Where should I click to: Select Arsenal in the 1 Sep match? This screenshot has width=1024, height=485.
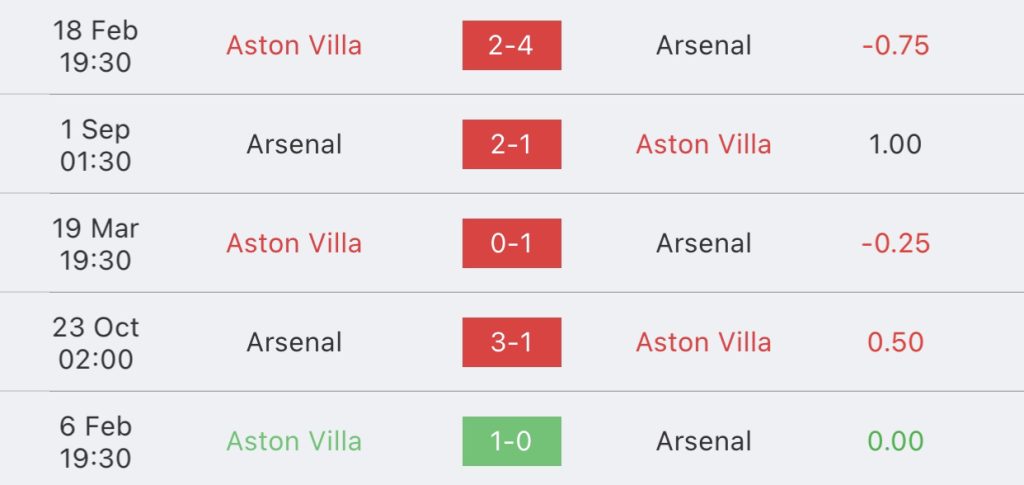[294, 144]
